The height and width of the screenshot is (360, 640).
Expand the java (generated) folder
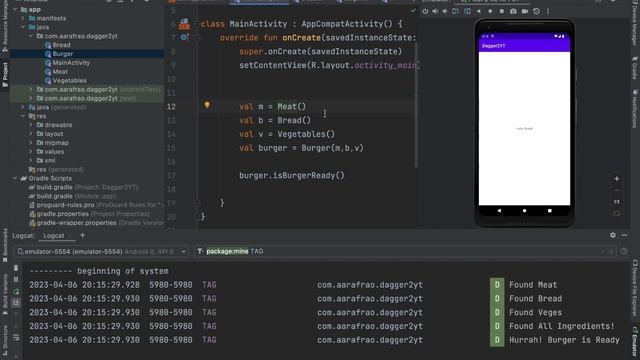23,107
